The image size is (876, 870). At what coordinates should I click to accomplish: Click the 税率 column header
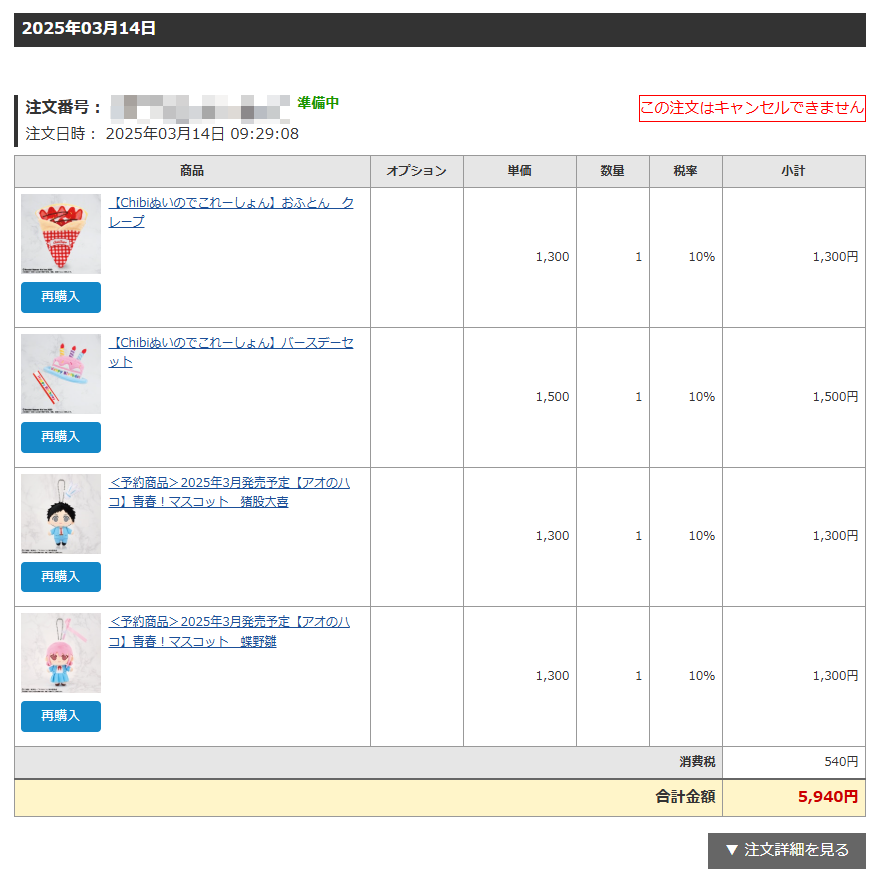(685, 171)
